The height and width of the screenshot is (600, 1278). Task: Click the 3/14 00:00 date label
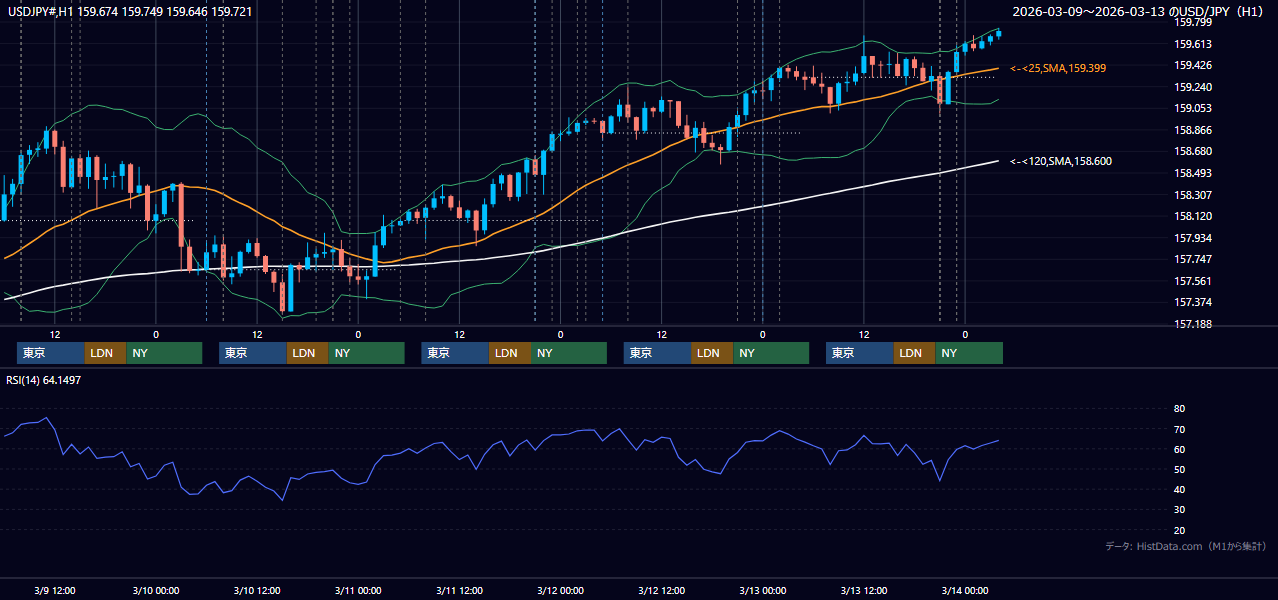click(965, 590)
